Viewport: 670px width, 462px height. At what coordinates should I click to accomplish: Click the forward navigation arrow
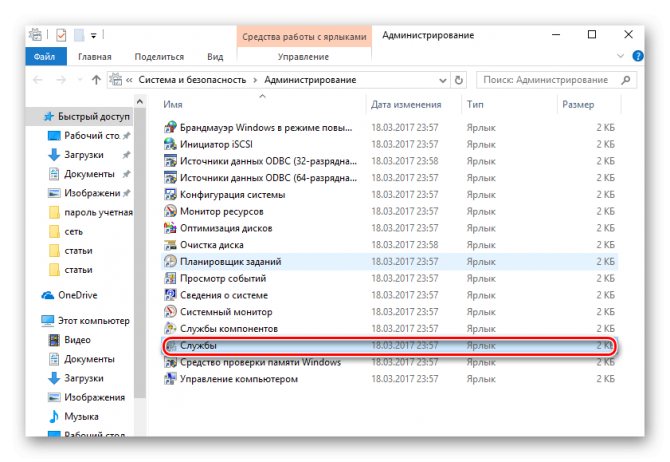61,80
